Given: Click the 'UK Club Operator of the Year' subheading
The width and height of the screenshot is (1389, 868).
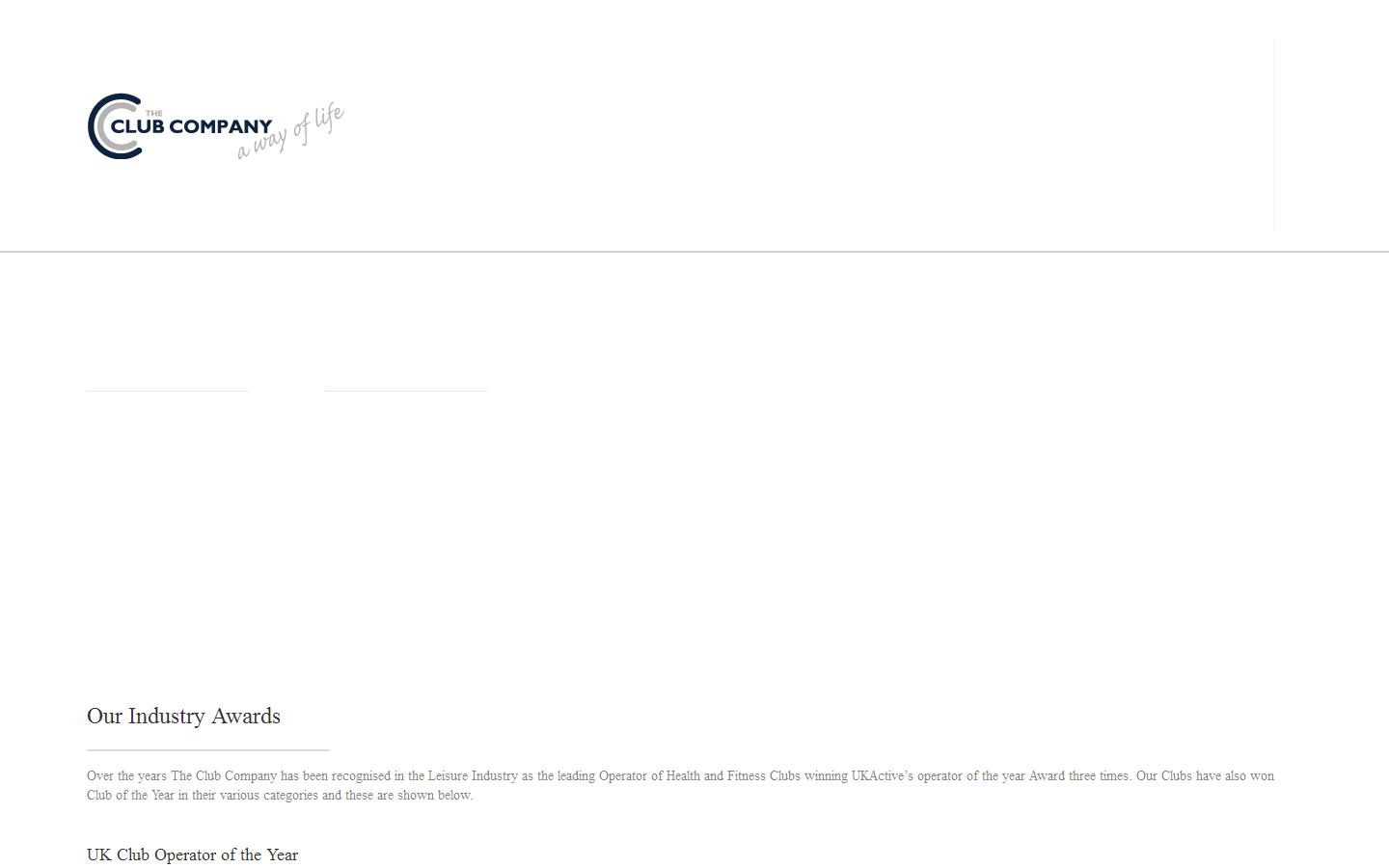Looking at the screenshot, I should (192, 854).
